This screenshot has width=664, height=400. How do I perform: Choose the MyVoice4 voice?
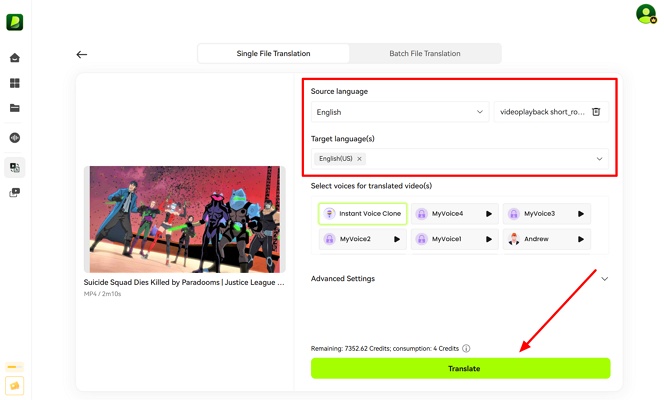(x=454, y=214)
